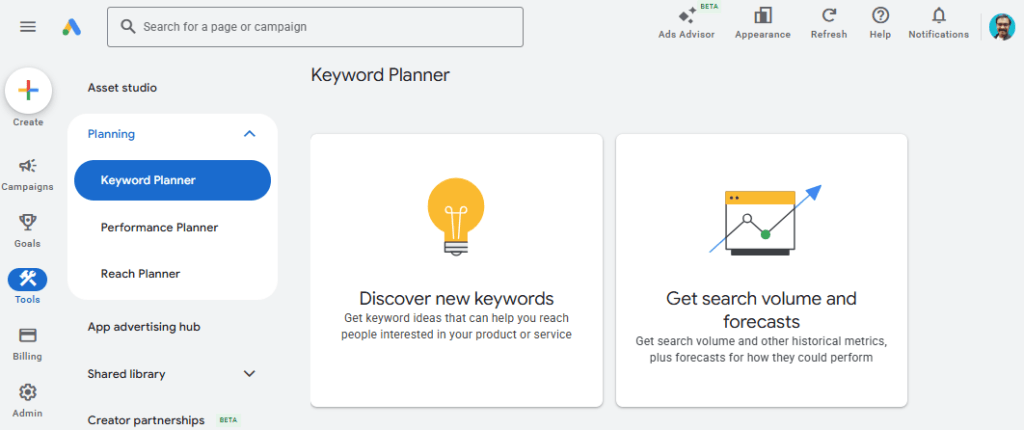
Task: Open Shared library item
Action: [126, 374]
